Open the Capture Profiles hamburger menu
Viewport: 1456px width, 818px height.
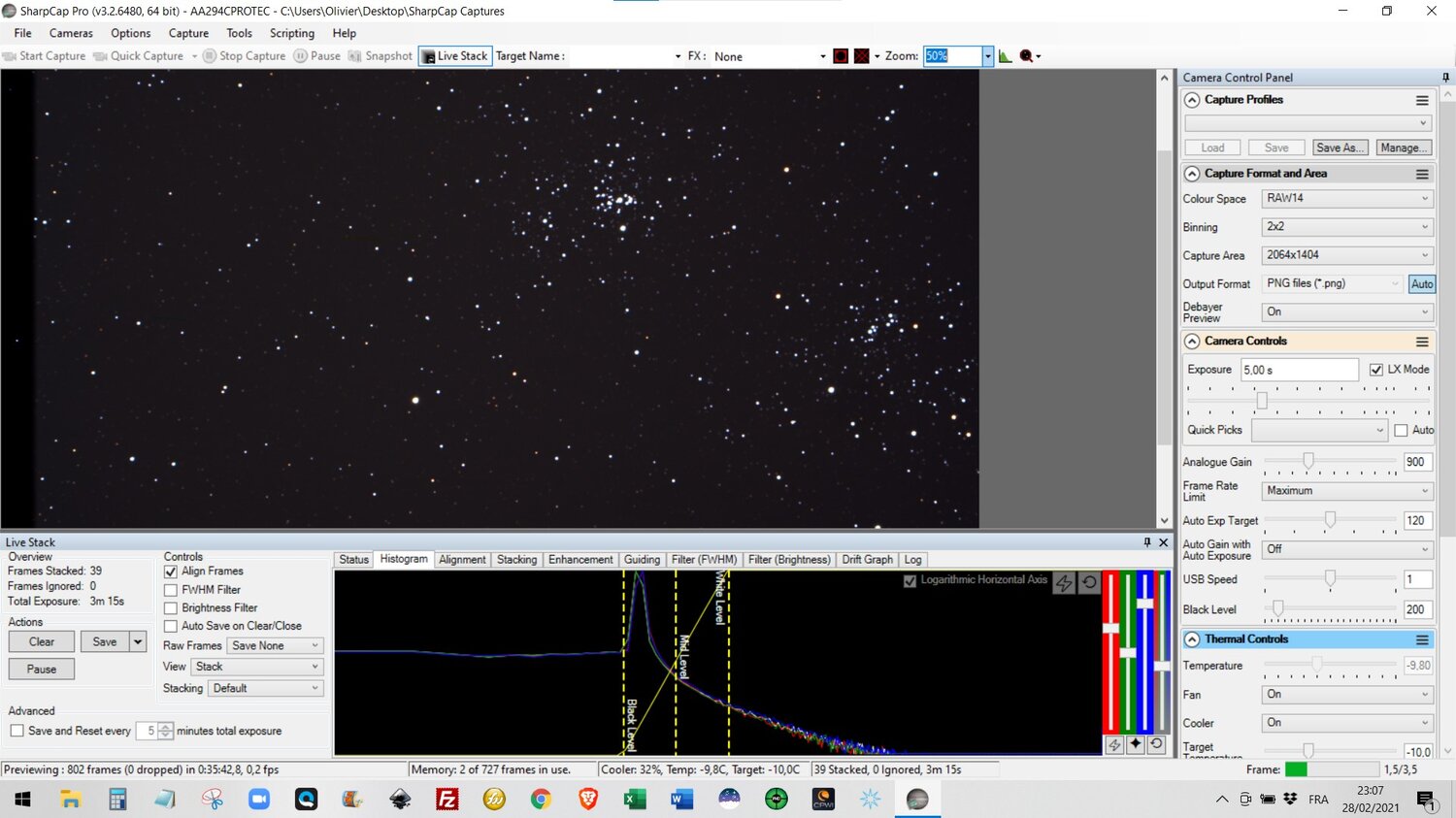coord(1422,100)
